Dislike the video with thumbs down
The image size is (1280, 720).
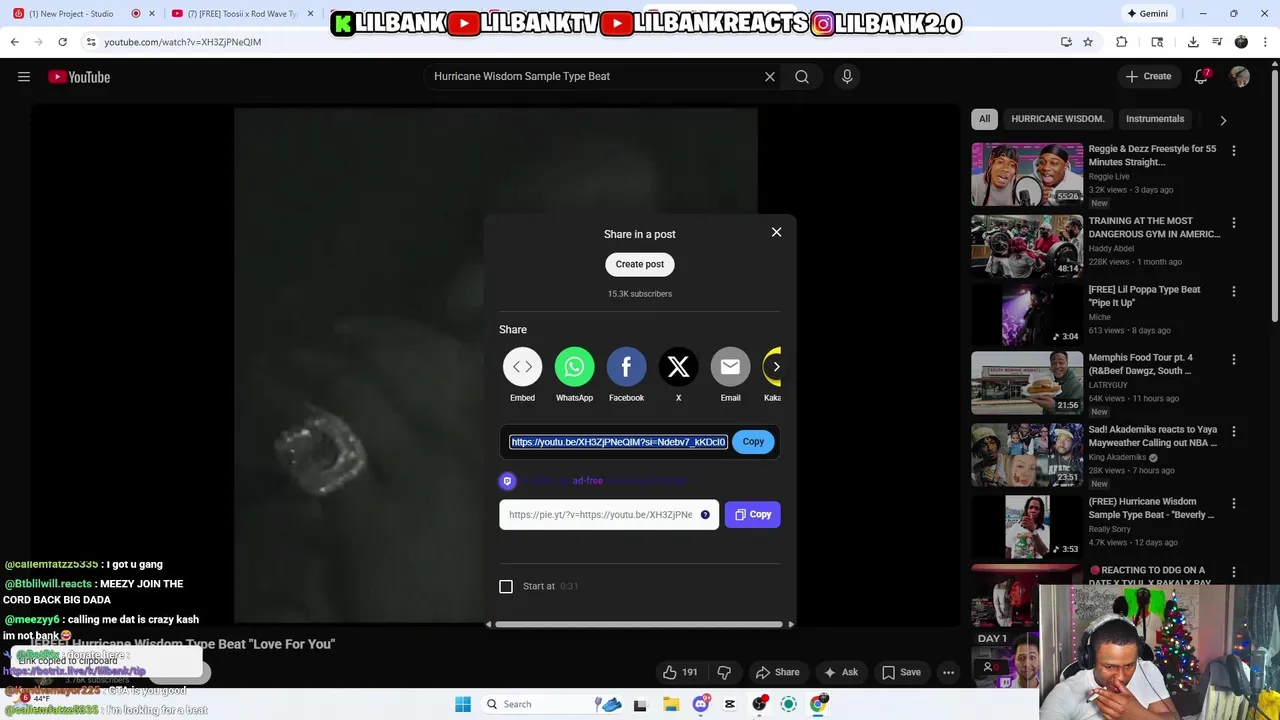click(x=725, y=672)
